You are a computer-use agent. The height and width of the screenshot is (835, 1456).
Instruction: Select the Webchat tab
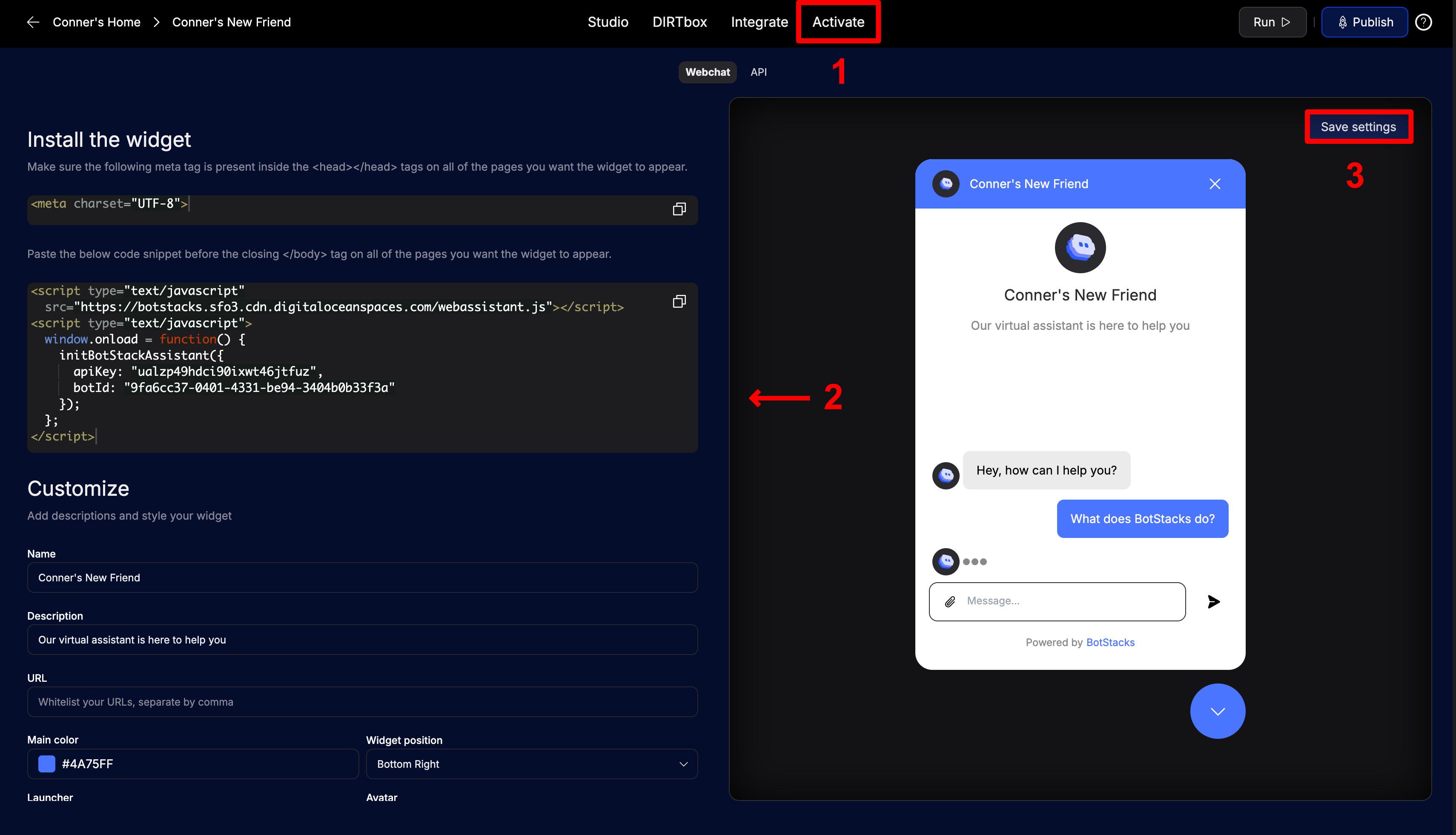(707, 72)
